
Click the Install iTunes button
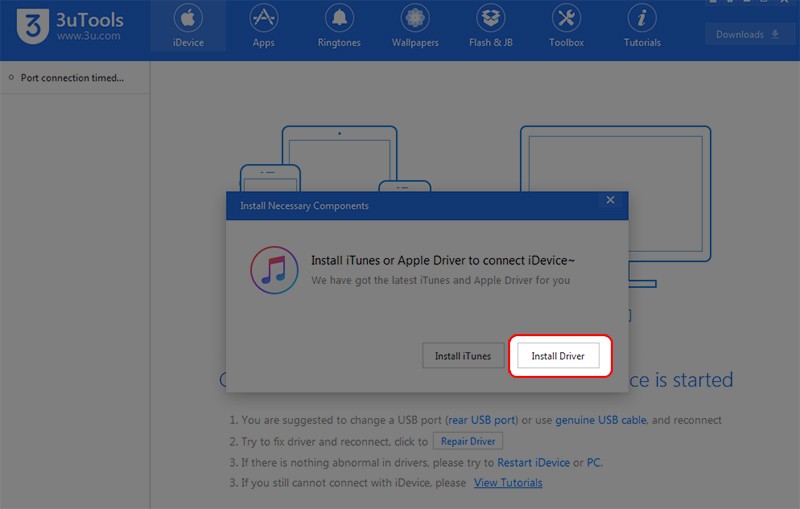tap(463, 356)
